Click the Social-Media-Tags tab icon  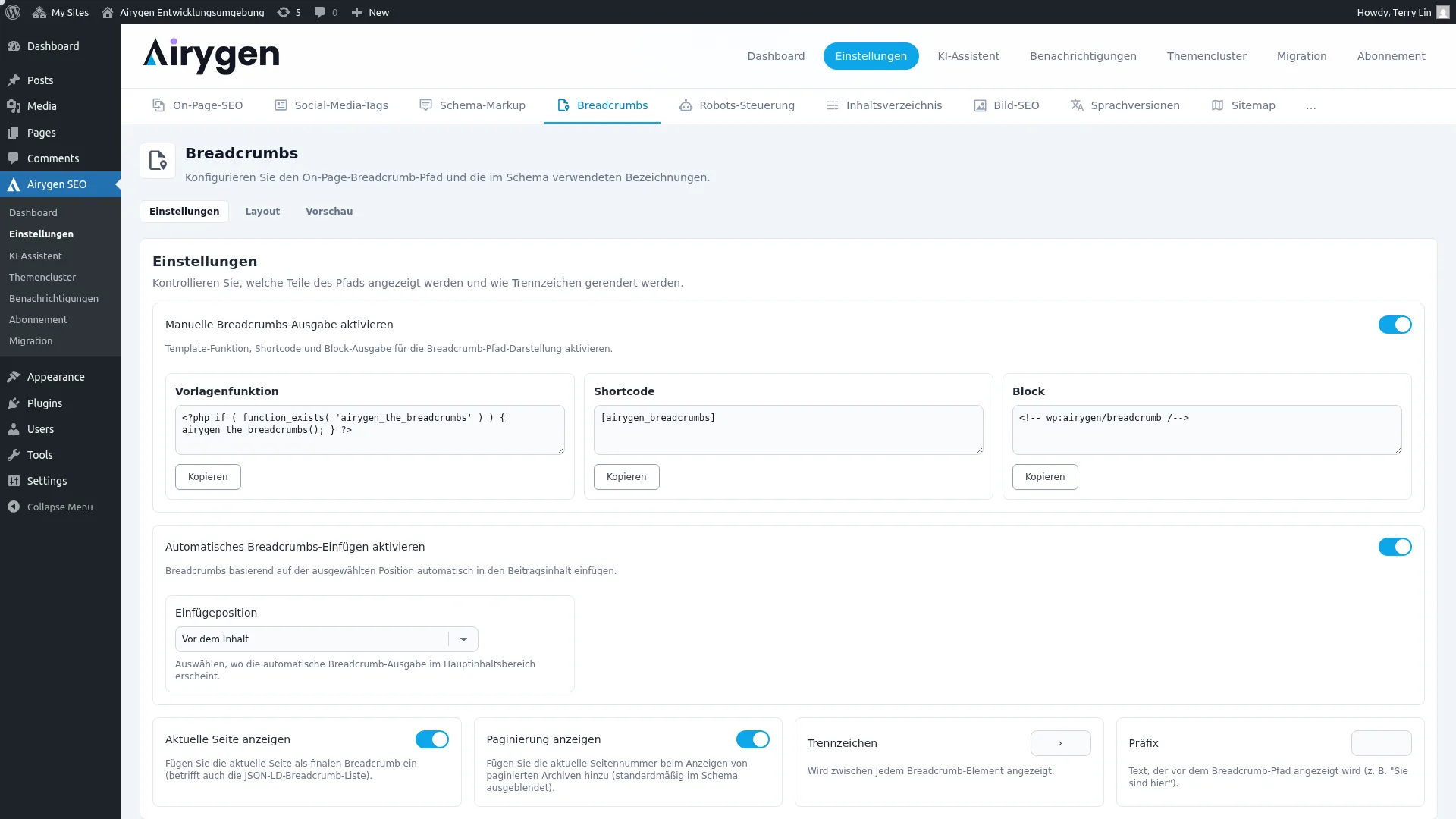(x=281, y=105)
